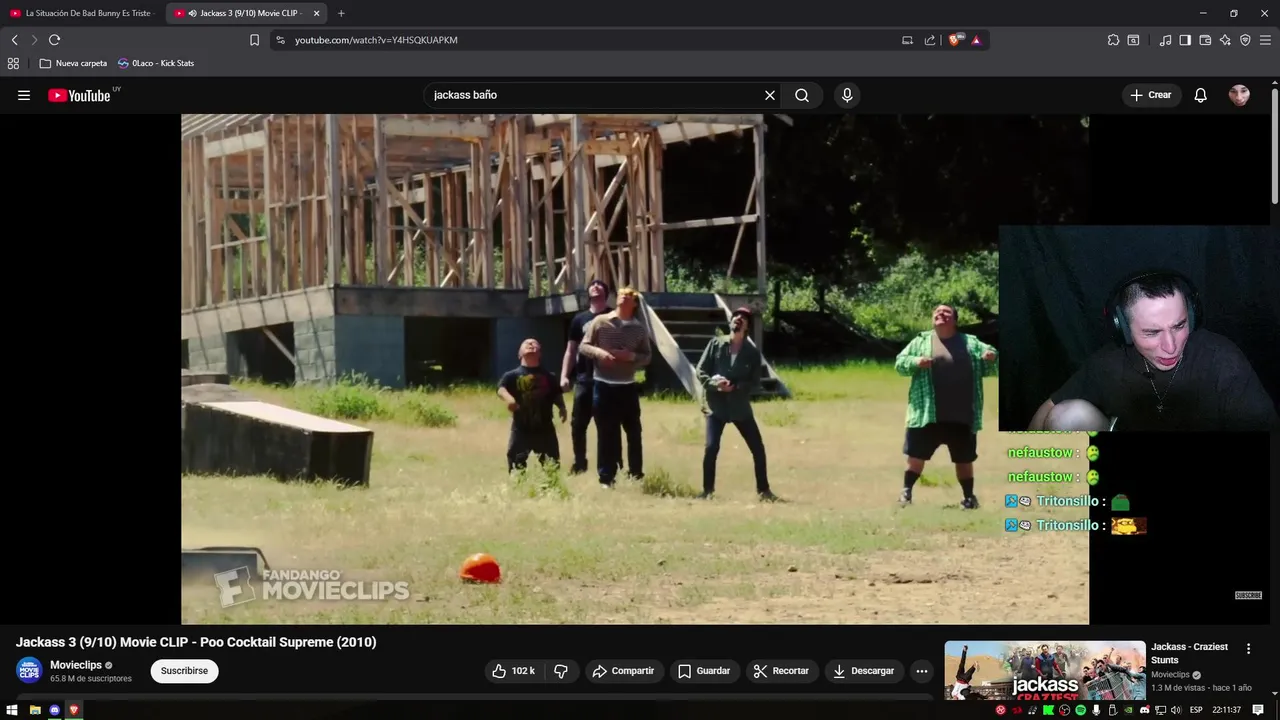Open 'Jackass - Craziest Stunts' recommended thumbnail
This screenshot has height=720, width=1280.
click(1045, 670)
